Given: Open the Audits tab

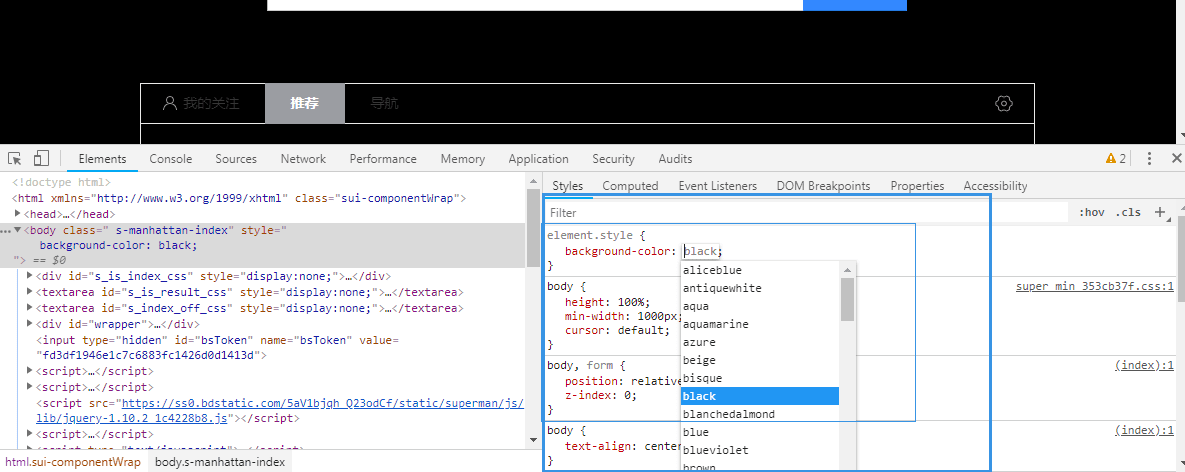Looking at the screenshot, I should click(675, 159).
